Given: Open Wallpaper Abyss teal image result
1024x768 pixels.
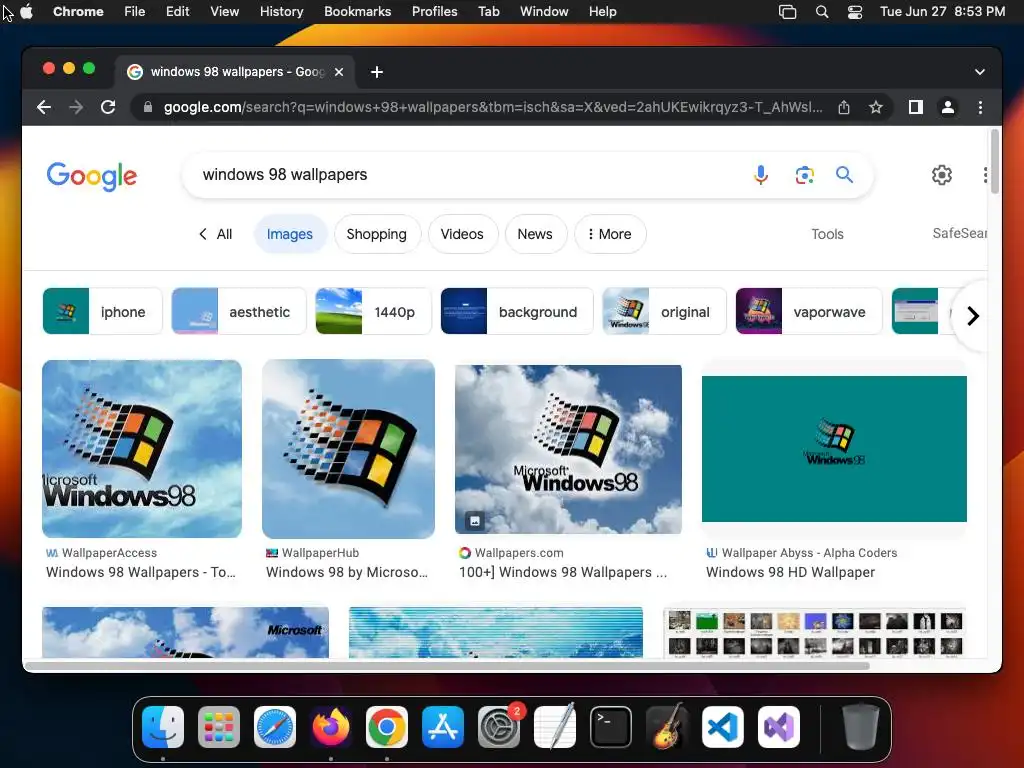Looking at the screenshot, I should coord(834,449).
